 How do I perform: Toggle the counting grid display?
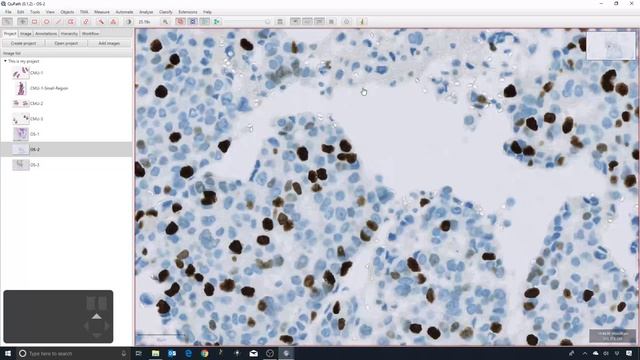[331, 21]
